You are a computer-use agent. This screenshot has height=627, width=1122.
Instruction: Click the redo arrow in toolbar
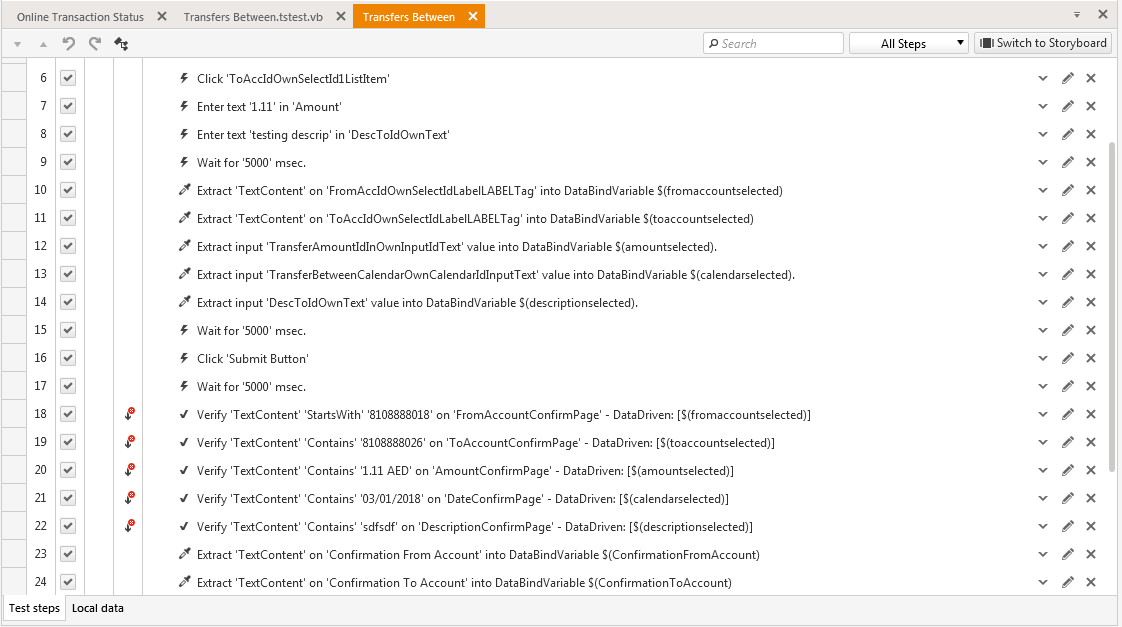(x=95, y=44)
